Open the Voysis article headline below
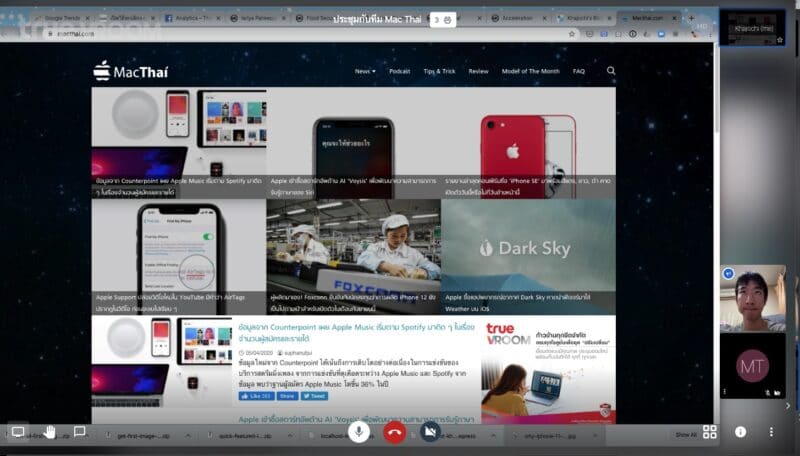Viewport: 800px width, 456px height. pyautogui.click(x=356, y=419)
